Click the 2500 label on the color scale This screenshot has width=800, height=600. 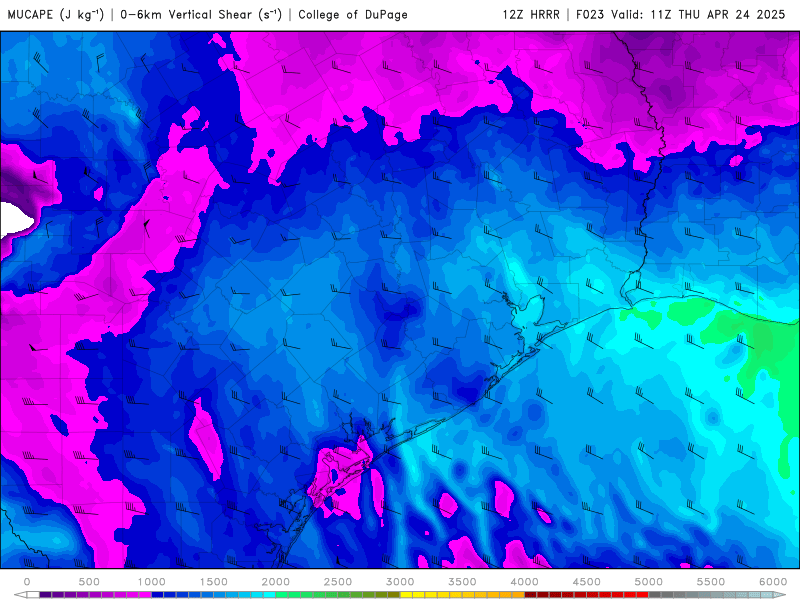[x=338, y=582]
